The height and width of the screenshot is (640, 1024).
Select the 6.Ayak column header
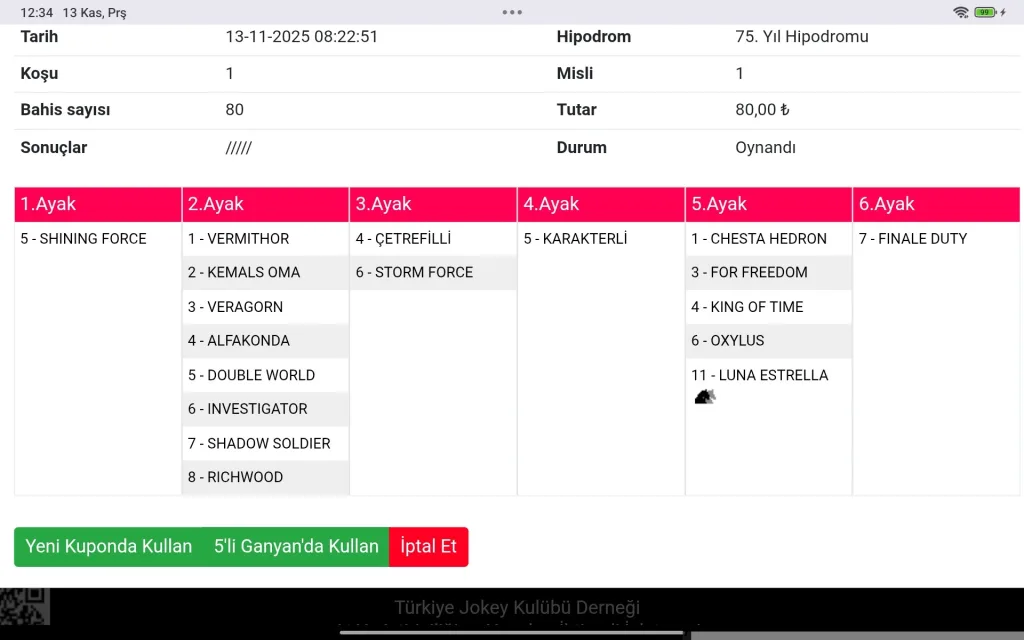936,204
